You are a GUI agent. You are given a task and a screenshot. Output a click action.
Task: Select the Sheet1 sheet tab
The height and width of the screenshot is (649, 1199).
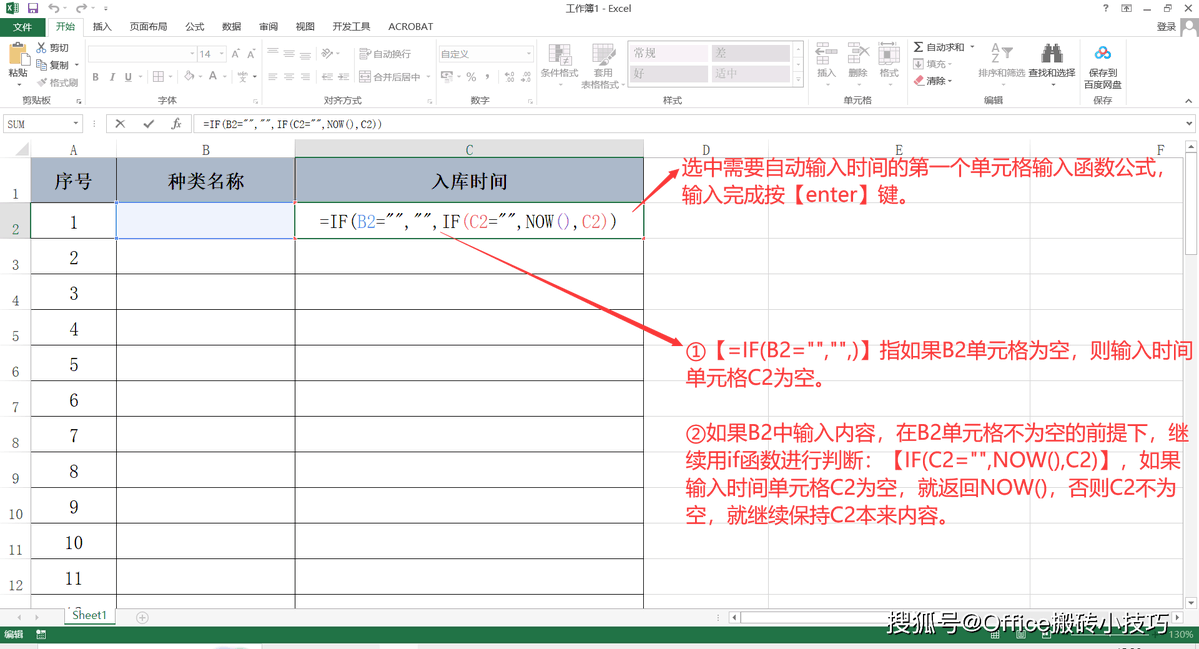pos(89,615)
